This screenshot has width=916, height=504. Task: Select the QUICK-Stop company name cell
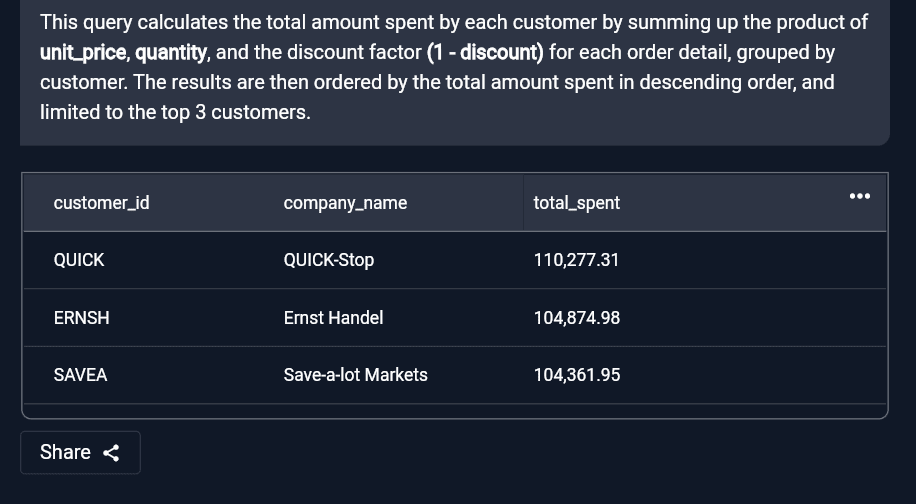[328, 260]
